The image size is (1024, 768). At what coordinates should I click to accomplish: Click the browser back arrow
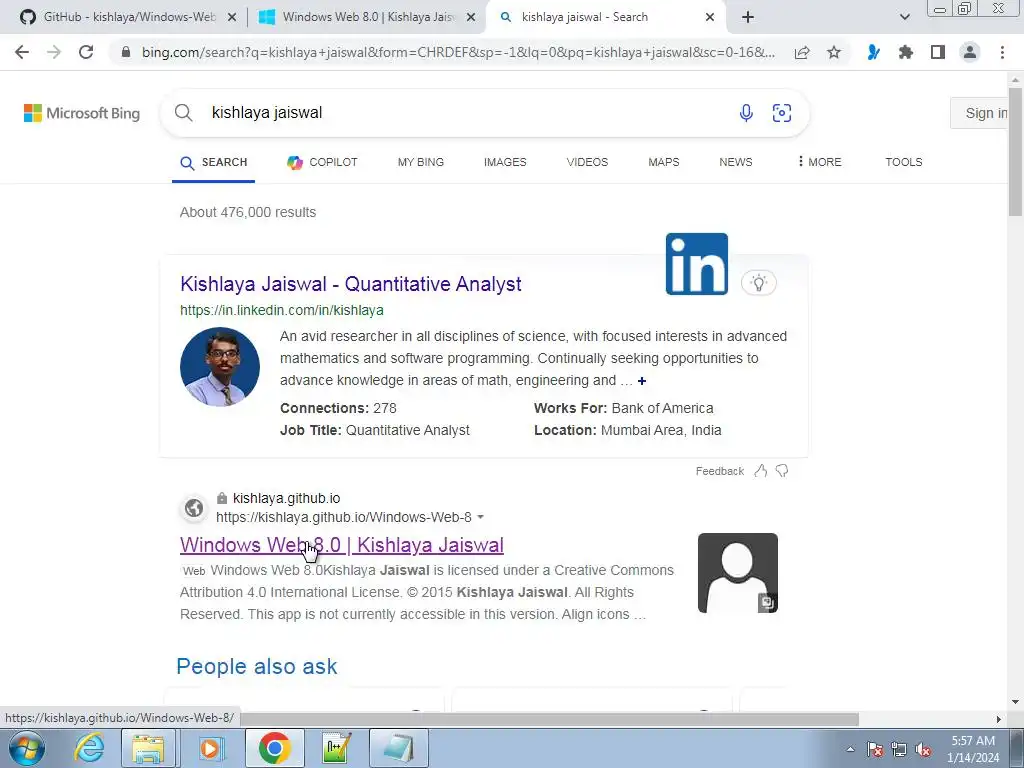pyautogui.click(x=22, y=52)
